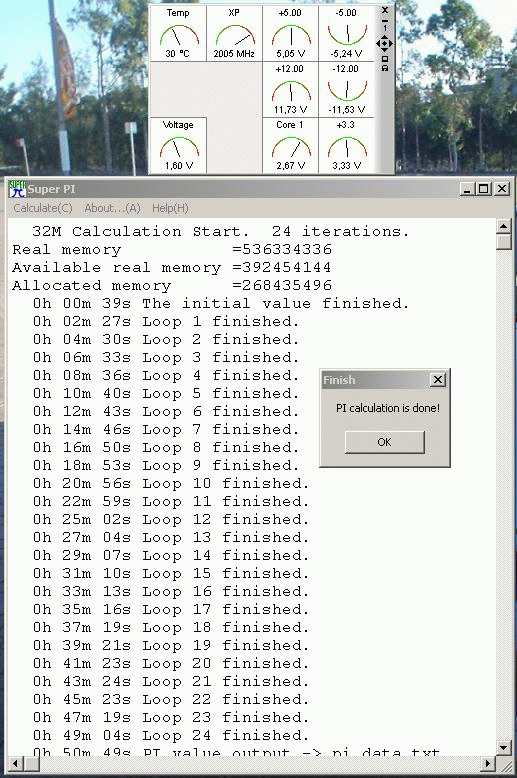Click the horizontal scrollbar right arrow
Viewport: 517px width, 778px height.
pos(488,764)
